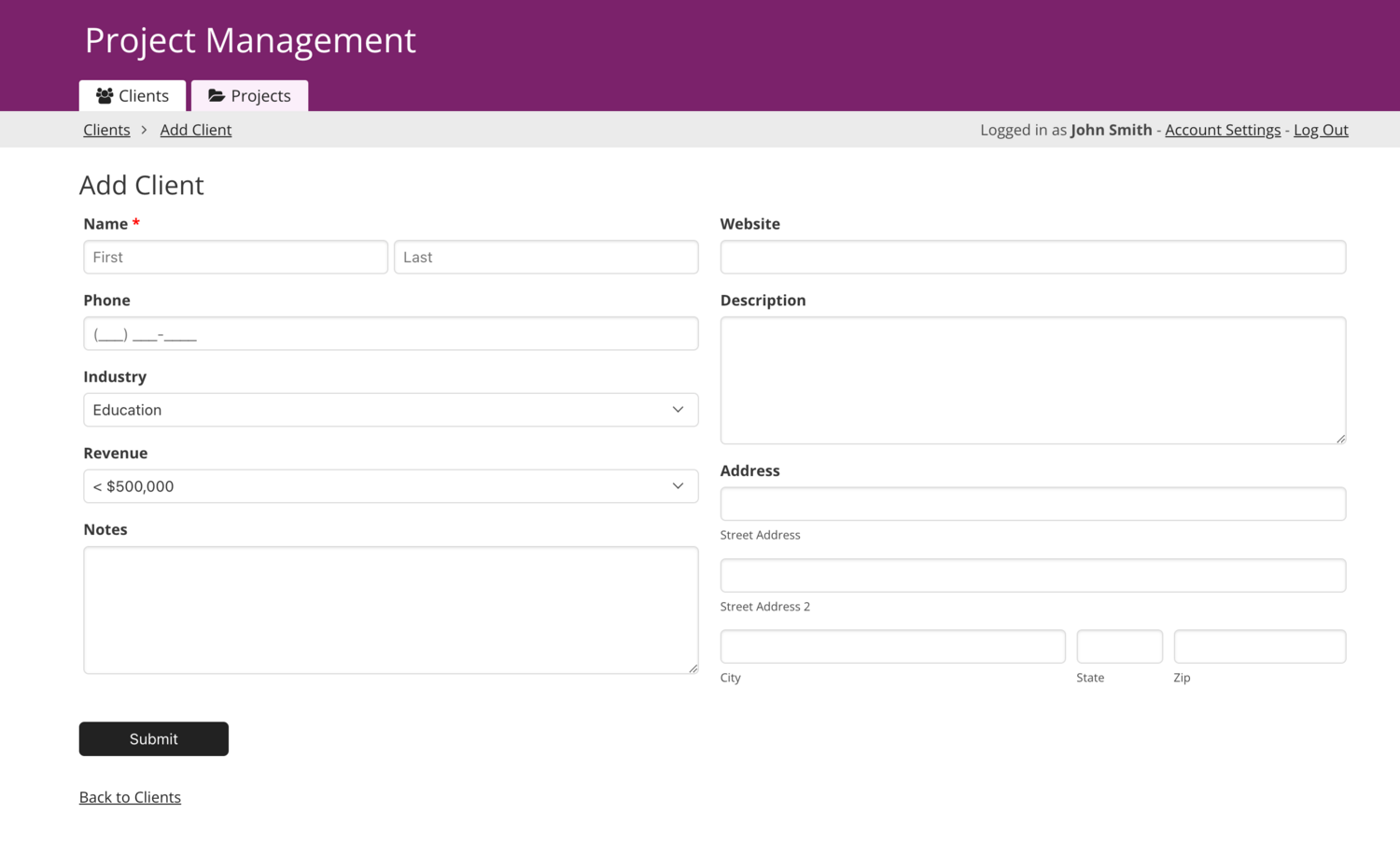Click the Website input field
Viewport: 1400px width, 841px height.
pyautogui.click(x=1032, y=257)
